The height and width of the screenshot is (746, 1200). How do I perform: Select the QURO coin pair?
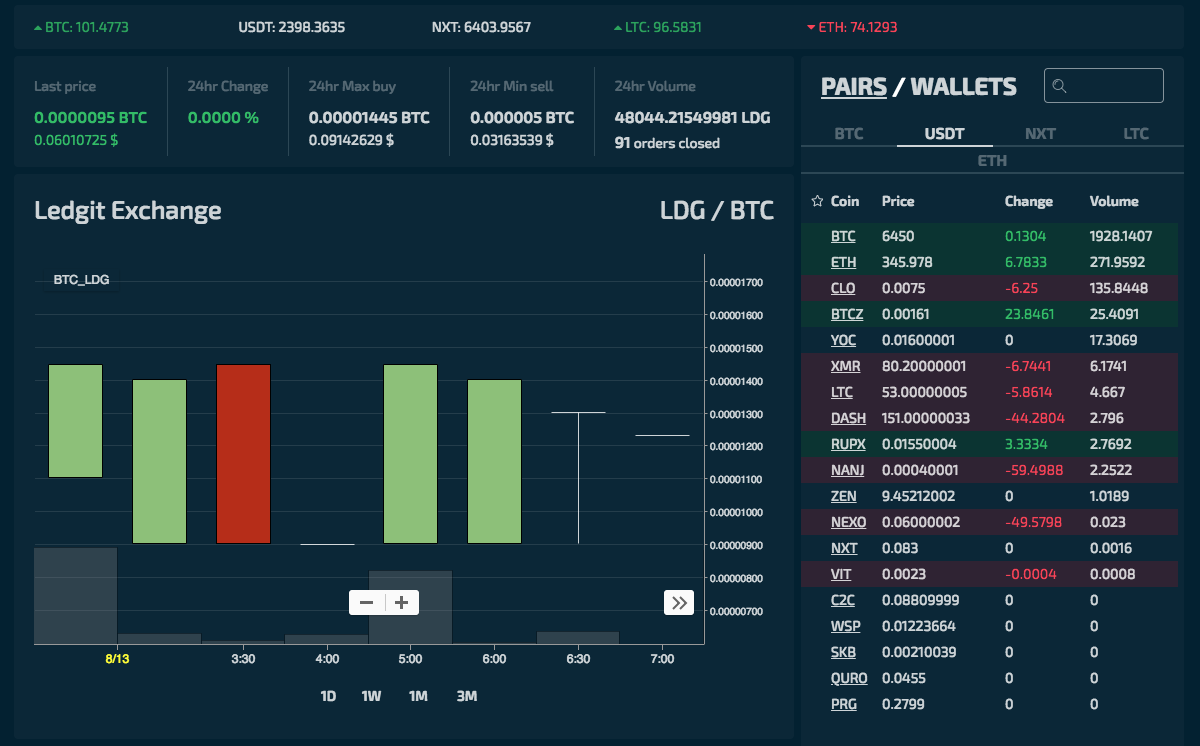(849, 678)
